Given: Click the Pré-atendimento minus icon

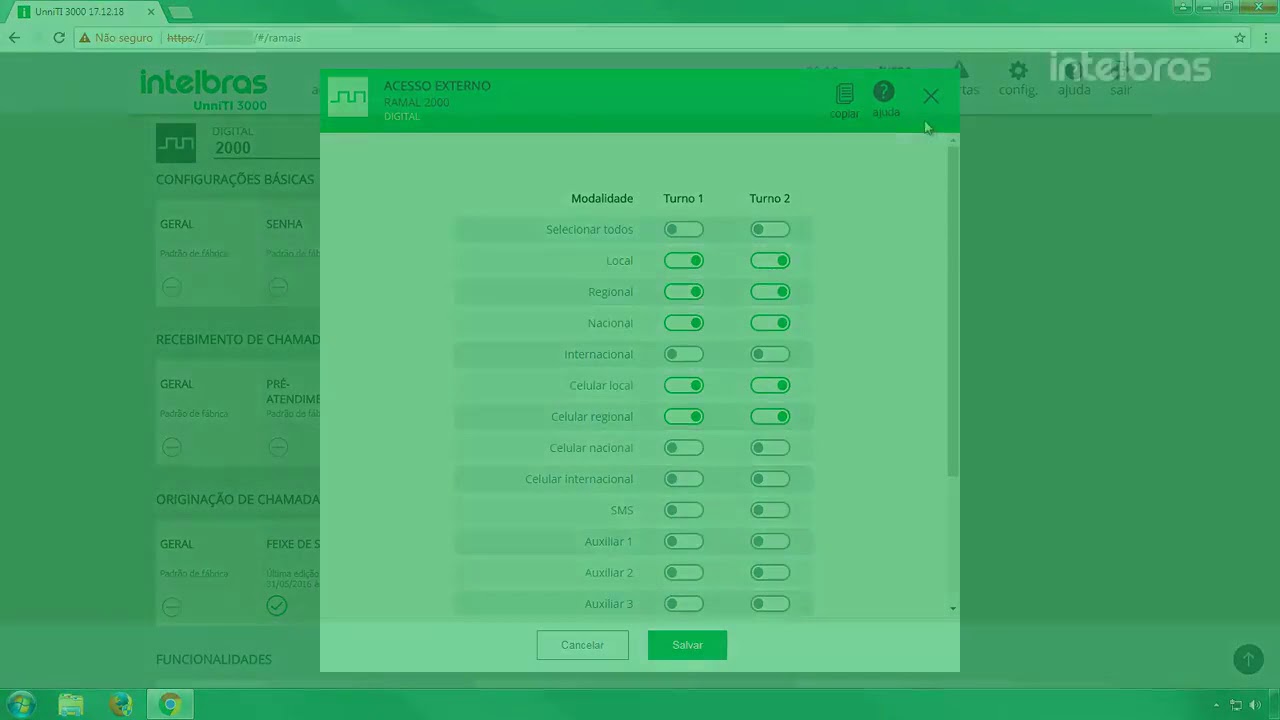Looking at the screenshot, I should coord(278,447).
